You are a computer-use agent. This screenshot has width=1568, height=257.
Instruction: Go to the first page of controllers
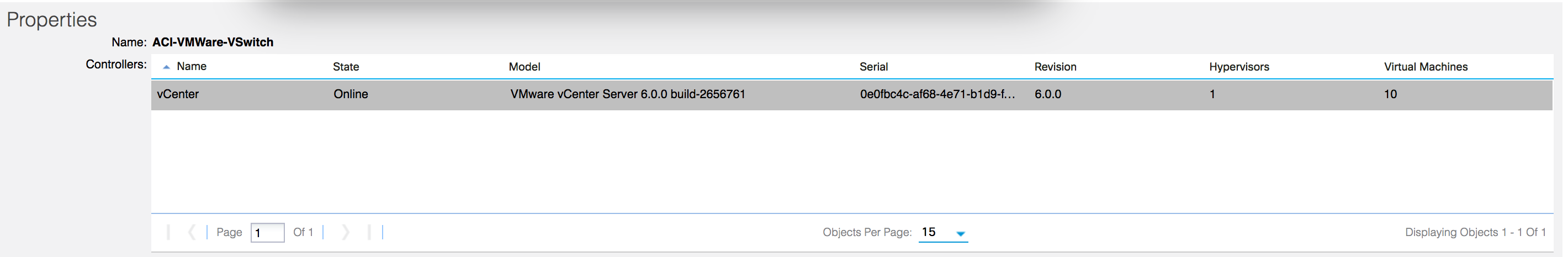tap(168, 232)
